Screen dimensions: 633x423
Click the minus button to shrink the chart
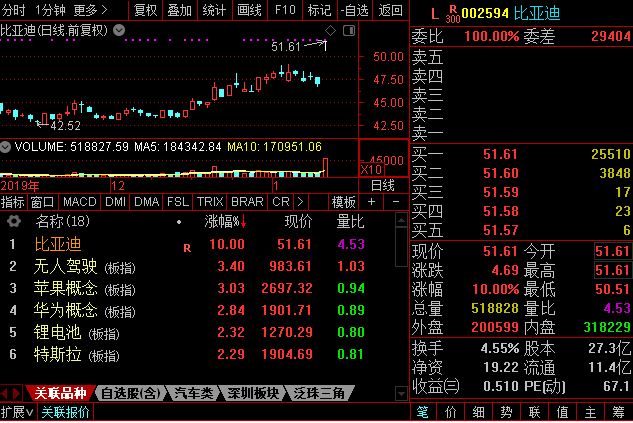pos(396,201)
